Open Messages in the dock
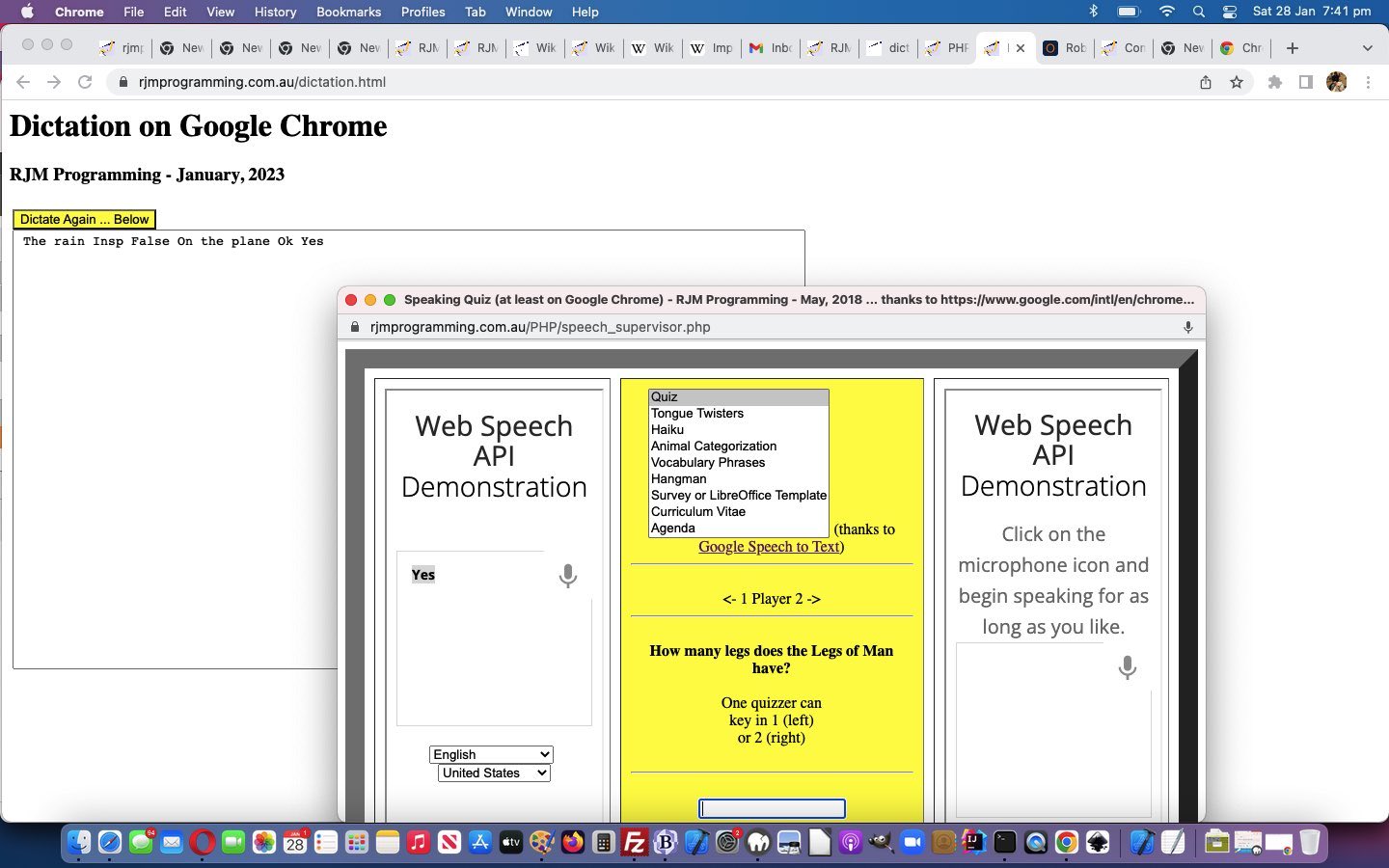This screenshot has width=1389, height=868. point(140,842)
